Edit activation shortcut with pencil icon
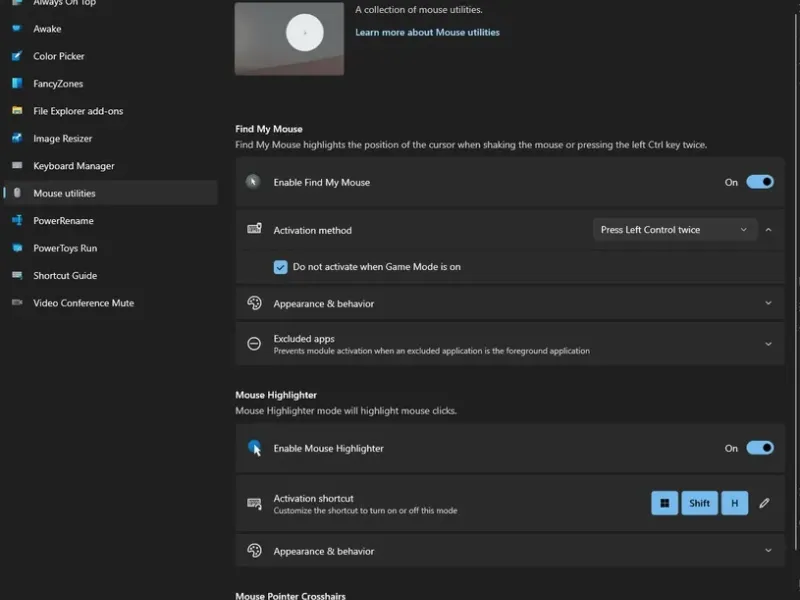800x600 pixels. click(x=764, y=503)
